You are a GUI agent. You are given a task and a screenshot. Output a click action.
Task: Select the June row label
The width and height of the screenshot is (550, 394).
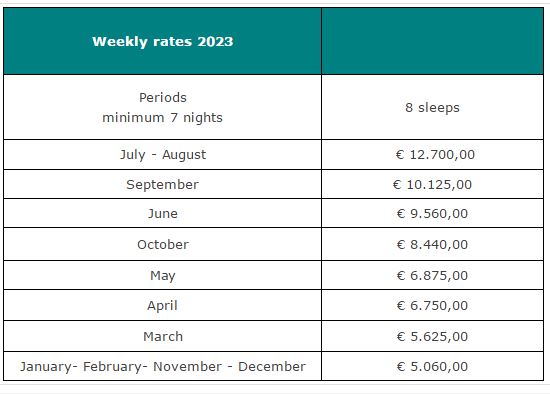[x=162, y=213]
